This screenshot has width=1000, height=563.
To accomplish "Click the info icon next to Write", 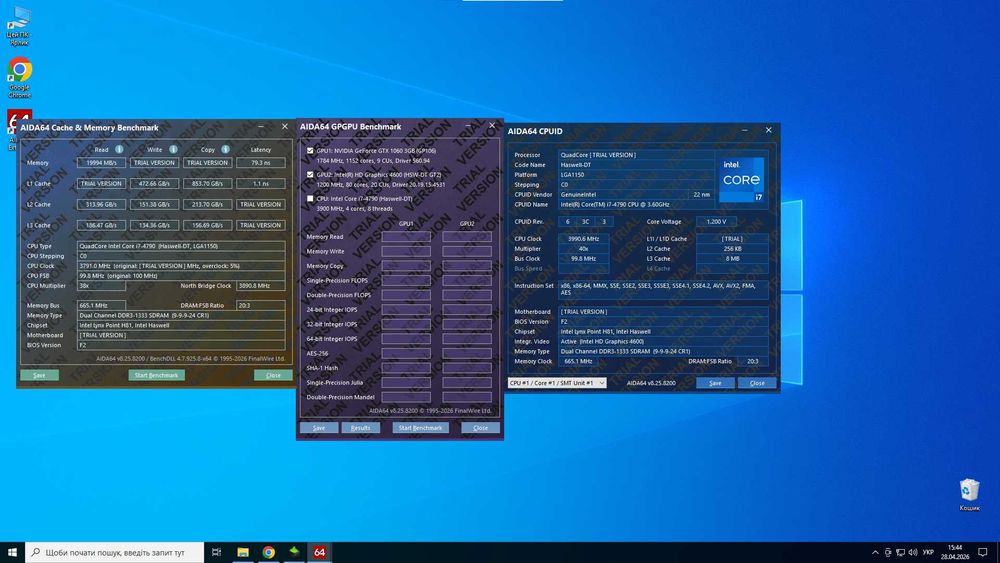I will (173, 149).
